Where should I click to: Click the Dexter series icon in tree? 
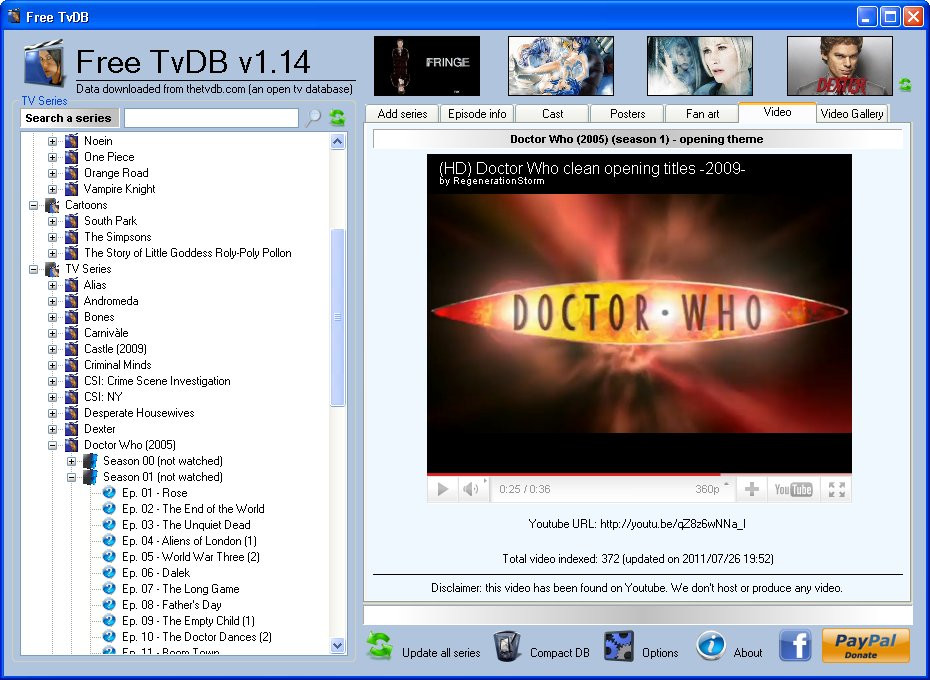pos(71,428)
